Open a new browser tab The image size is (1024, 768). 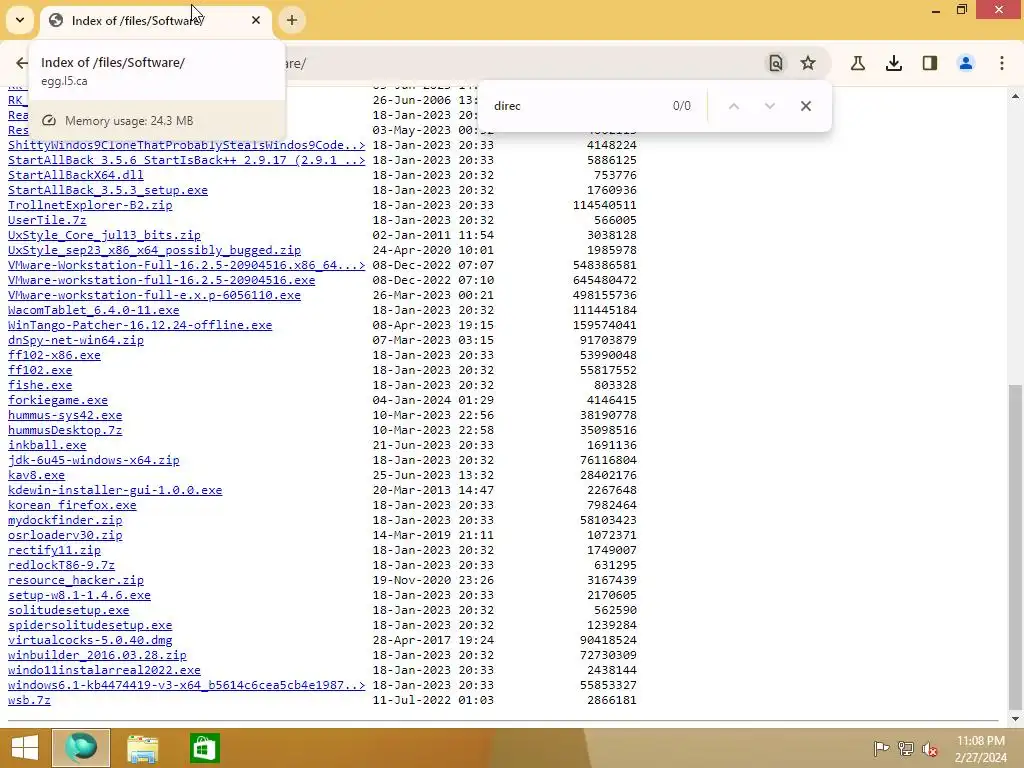[292, 20]
